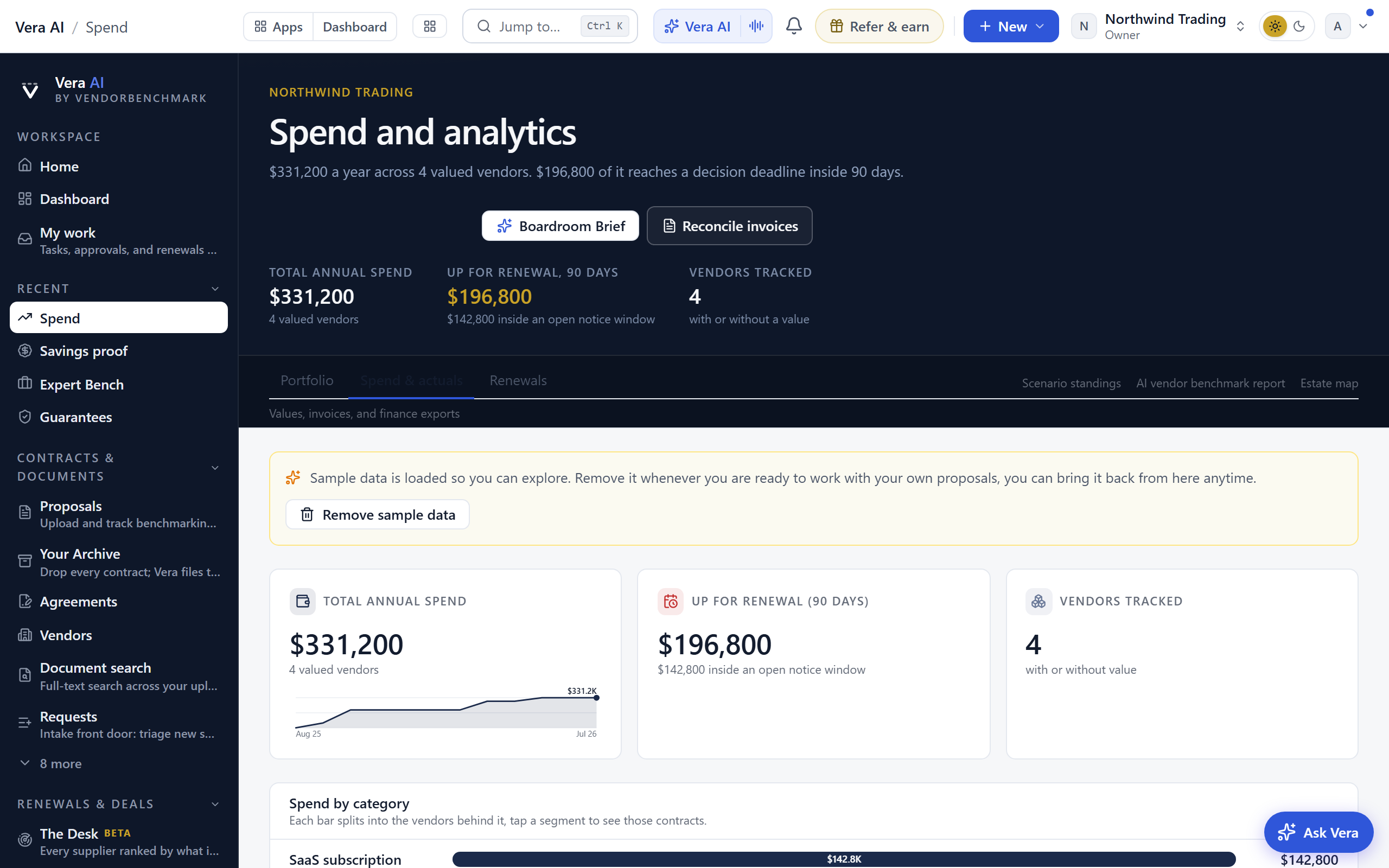The width and height of the screenshot is (1389, 868).
Task: Click the Your Archive box icon
Action: (x=24, y=561)
